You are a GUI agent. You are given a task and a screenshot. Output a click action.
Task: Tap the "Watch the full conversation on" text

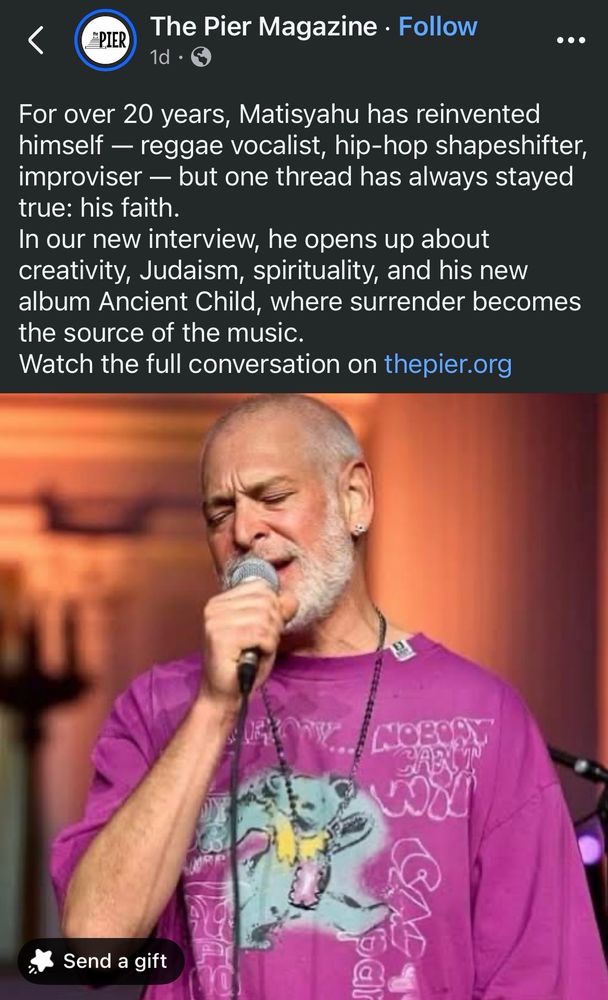[x=198, y=364]
